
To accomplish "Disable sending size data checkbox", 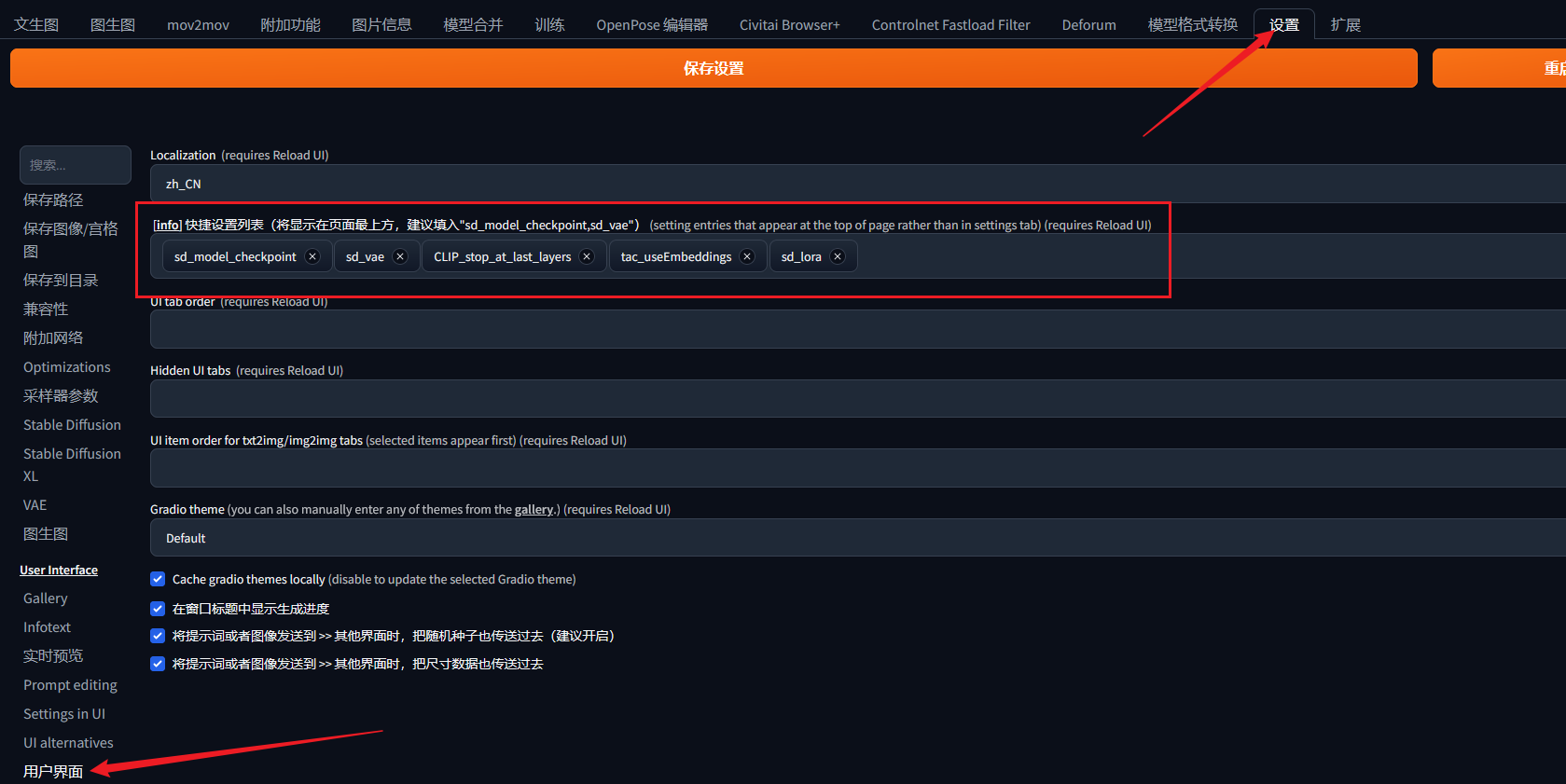I will tap(158, 664).
